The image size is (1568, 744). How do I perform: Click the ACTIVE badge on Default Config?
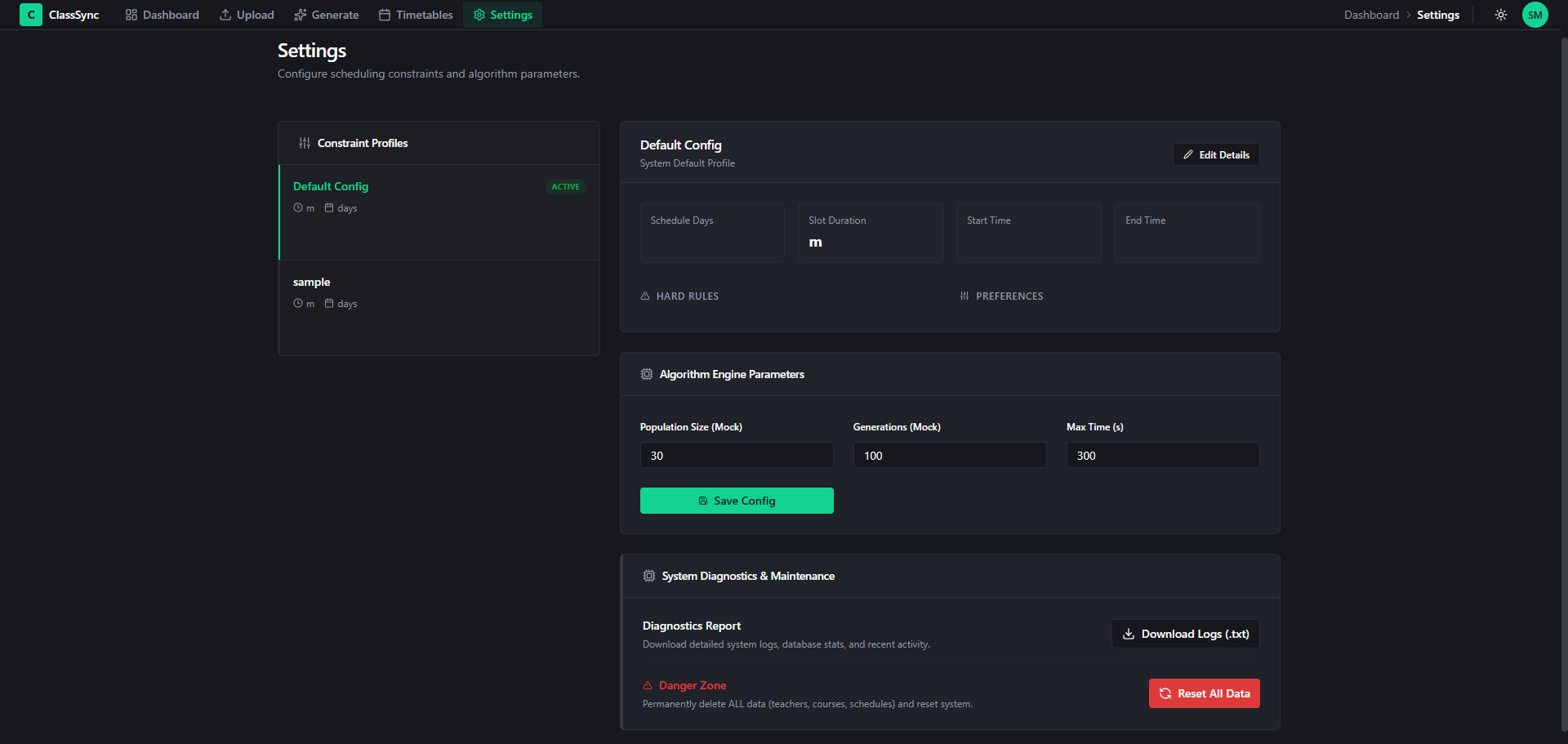pyautogui.click(x=565, y=186)
